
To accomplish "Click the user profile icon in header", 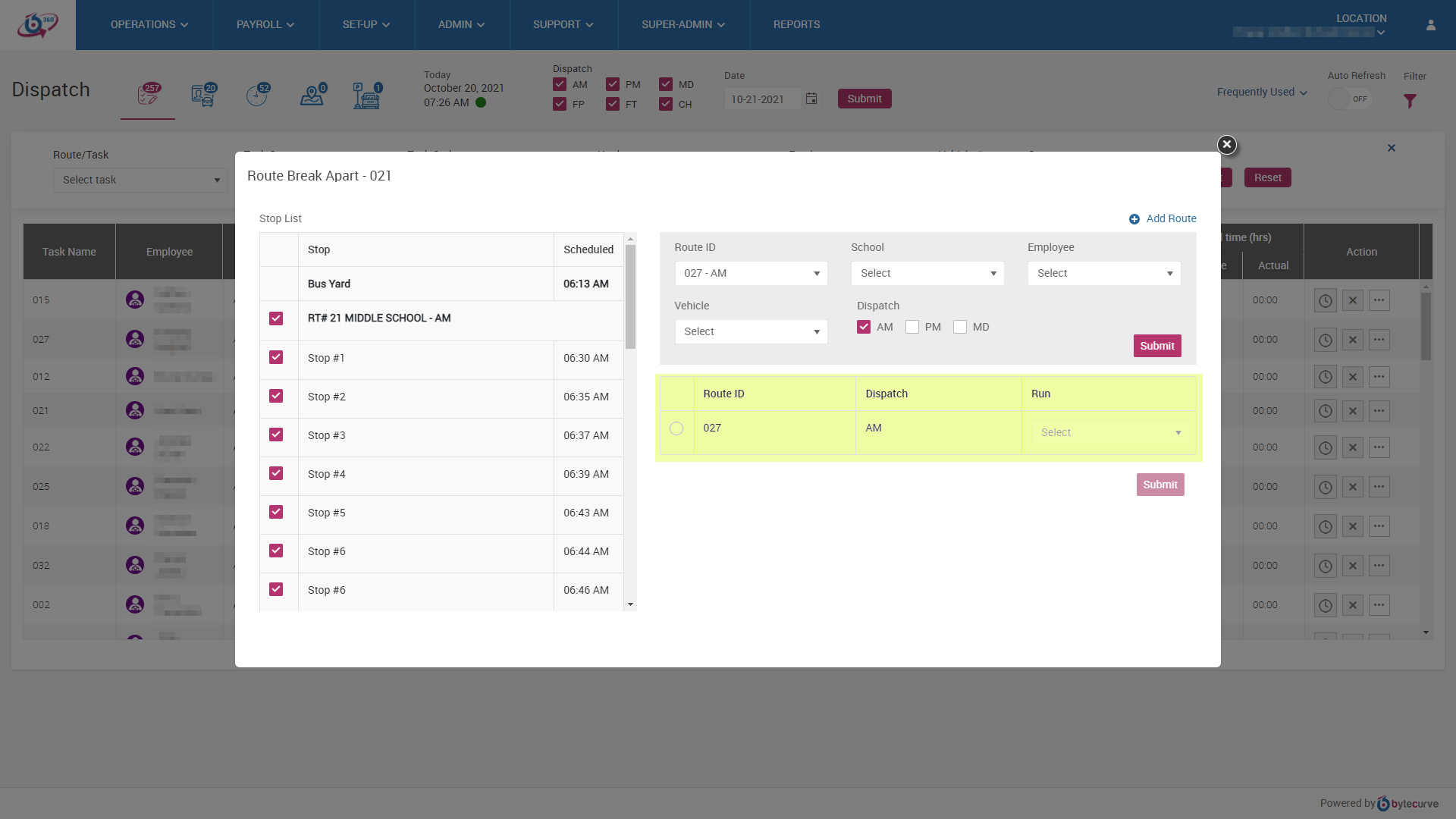I will pos(1431,25).
